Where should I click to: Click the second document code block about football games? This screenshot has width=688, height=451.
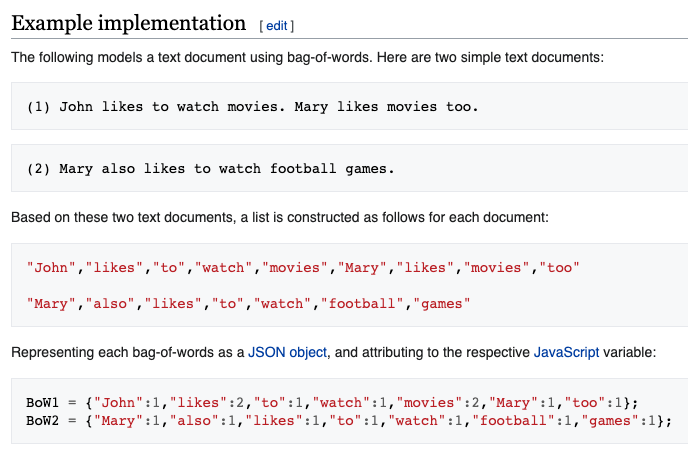point(349,168)
